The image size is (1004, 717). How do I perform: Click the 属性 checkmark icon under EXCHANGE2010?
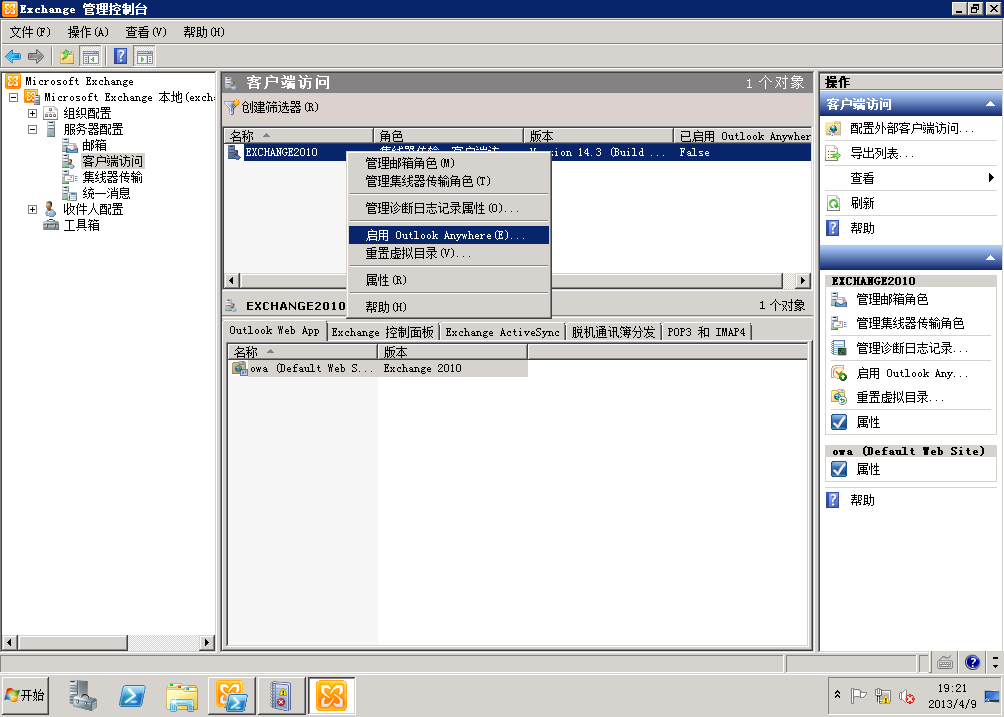click(839, 423)
